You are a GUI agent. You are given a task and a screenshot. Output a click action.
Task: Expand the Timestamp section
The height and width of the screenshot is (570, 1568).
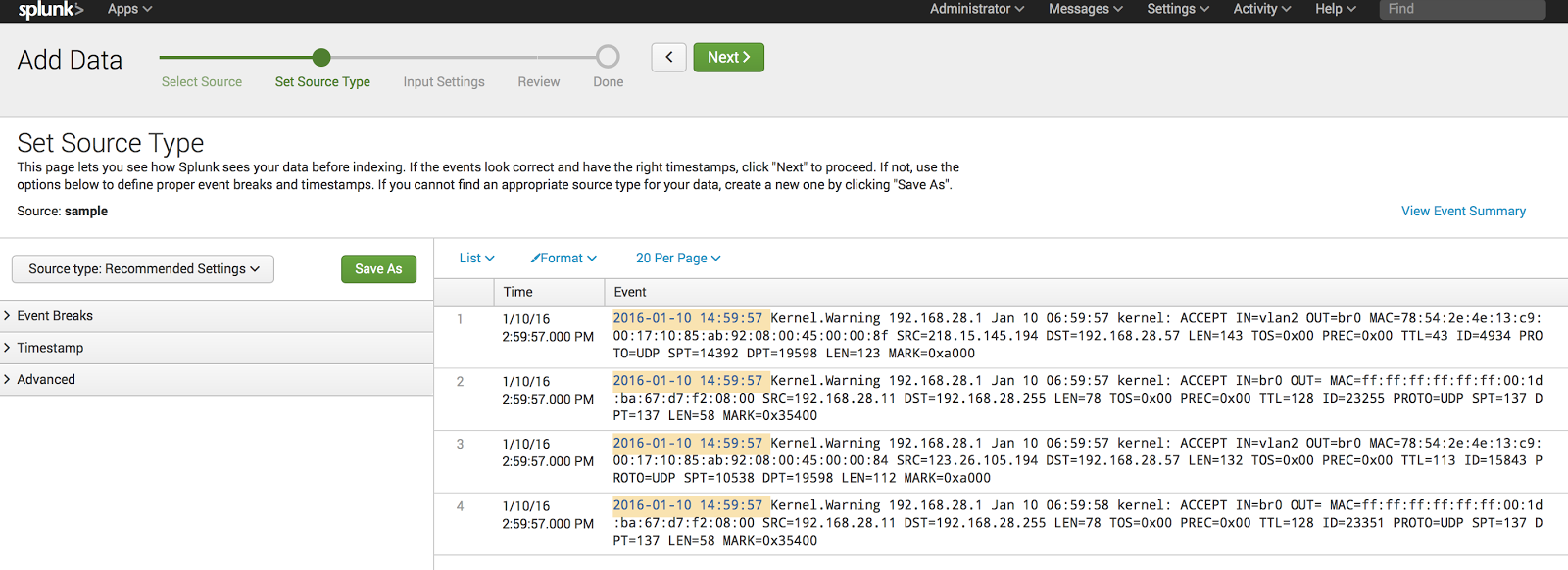click(x=217, y=348)
